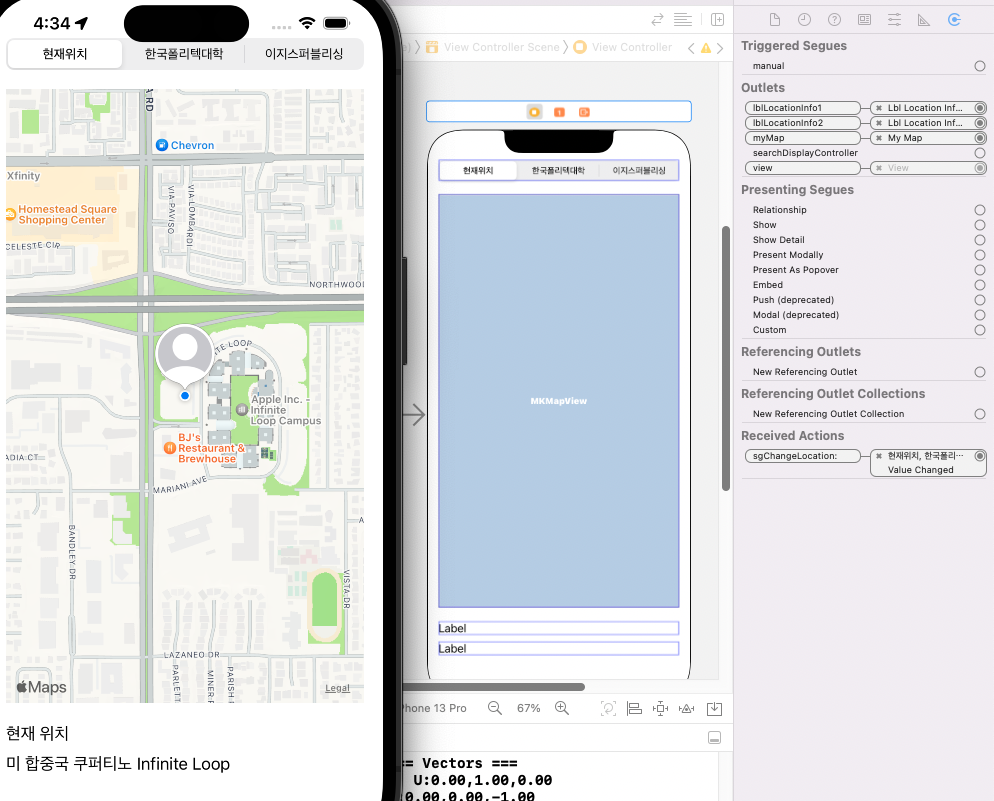The width and height of the screenshot is (994, 801).
Task: Click the Update Frames icon in canvas bar
Action: click(x=608, y=708)
